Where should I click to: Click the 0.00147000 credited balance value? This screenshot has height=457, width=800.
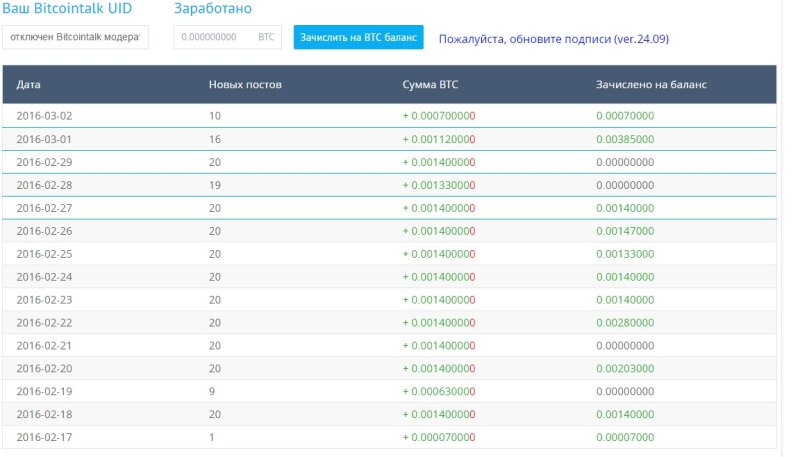tap(625, 231)
